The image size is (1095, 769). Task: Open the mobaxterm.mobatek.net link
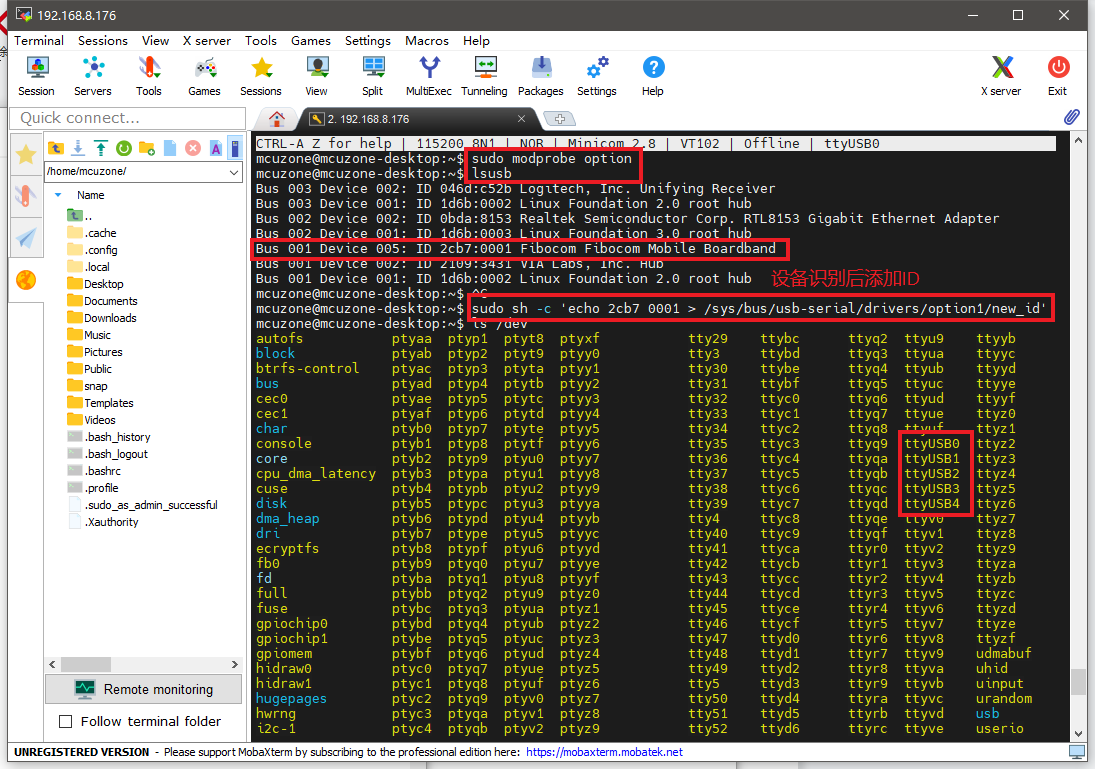(604, 752)
